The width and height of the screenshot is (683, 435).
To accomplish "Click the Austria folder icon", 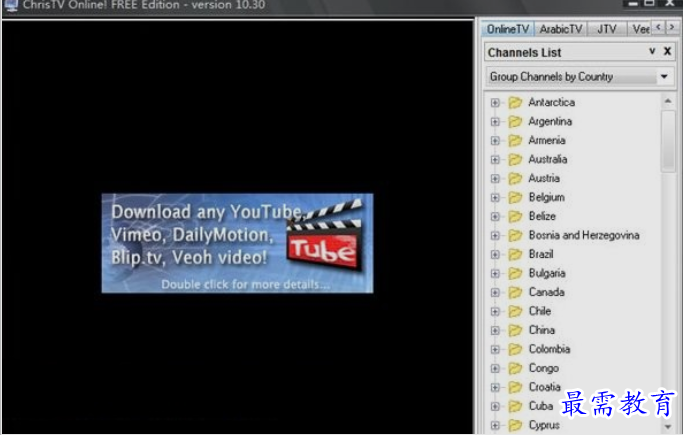I will point(515,179).
